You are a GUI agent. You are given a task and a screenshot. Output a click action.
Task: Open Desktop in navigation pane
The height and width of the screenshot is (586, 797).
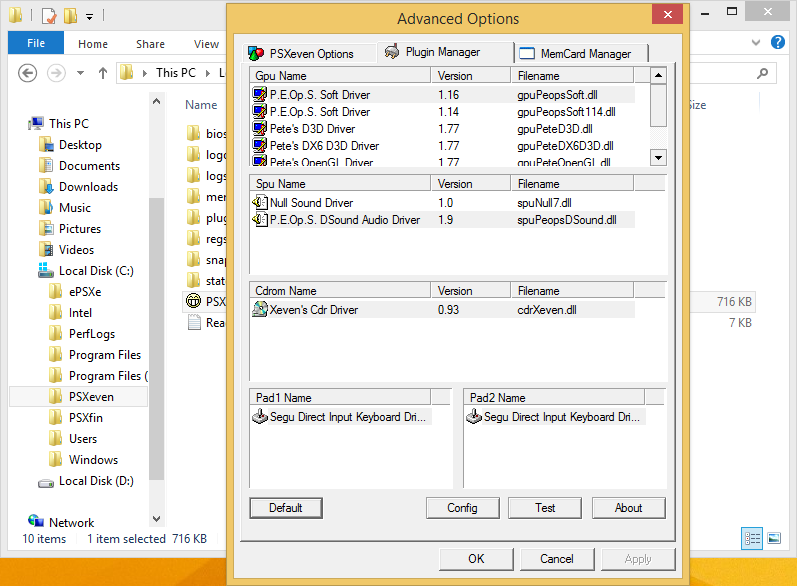[x=80, y=145]
